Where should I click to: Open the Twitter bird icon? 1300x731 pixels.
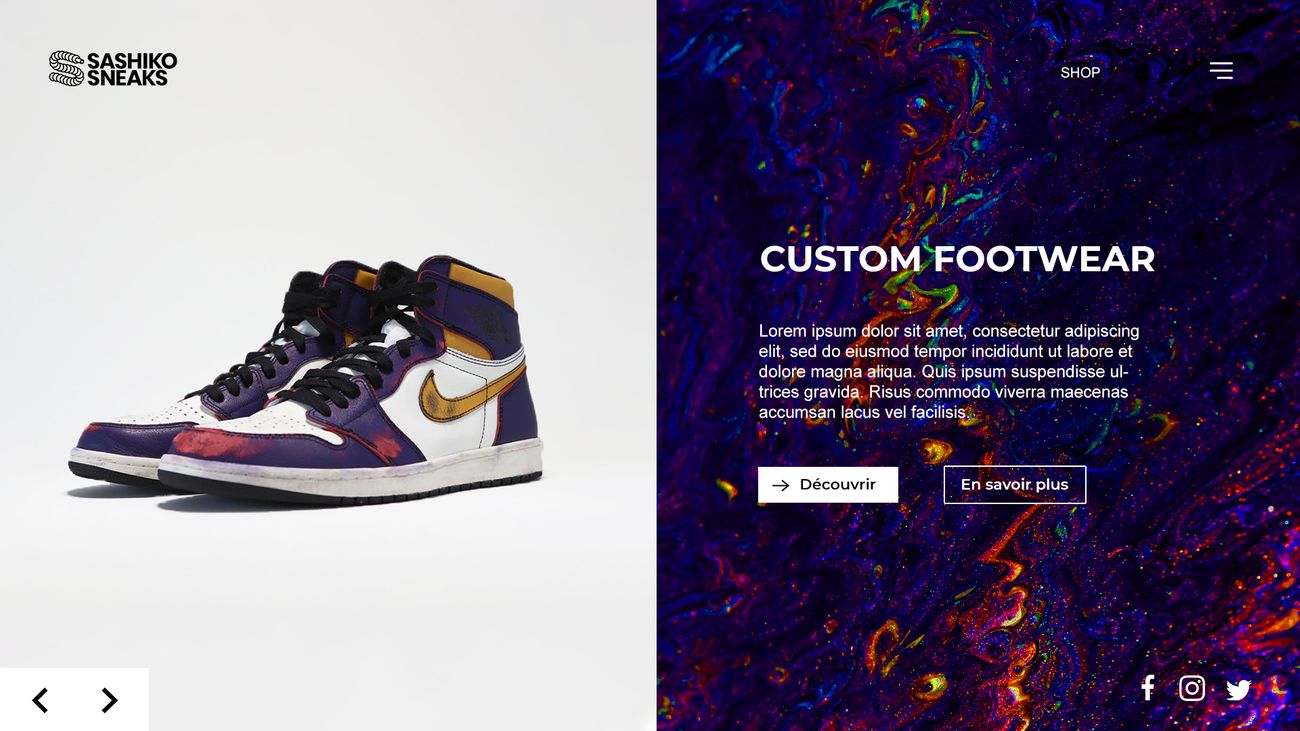point(1239,689)
